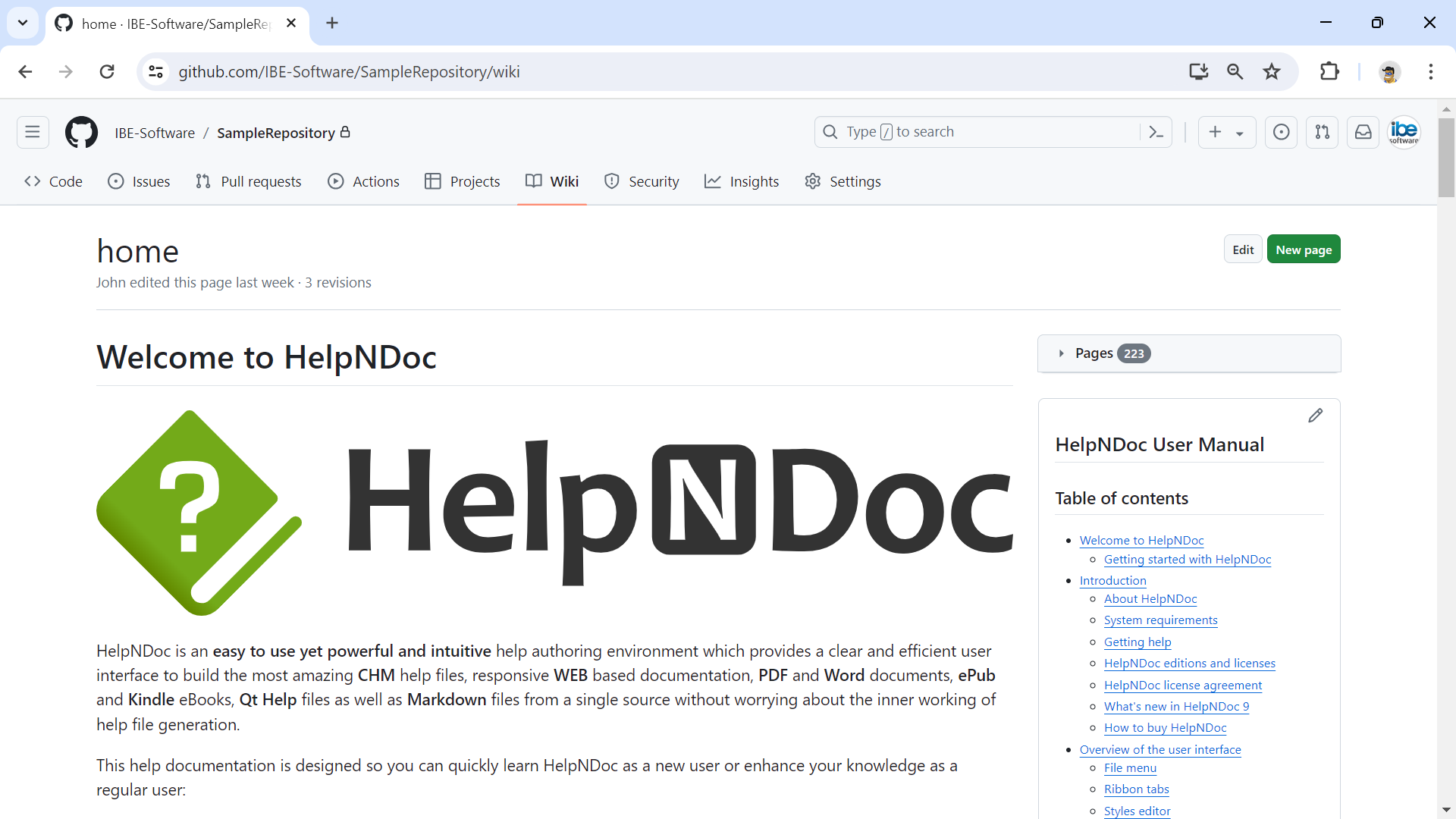The height and width of the screenshot is (819, 1456).
Task: Select the Wiki tab
Action: click(552, 181)
